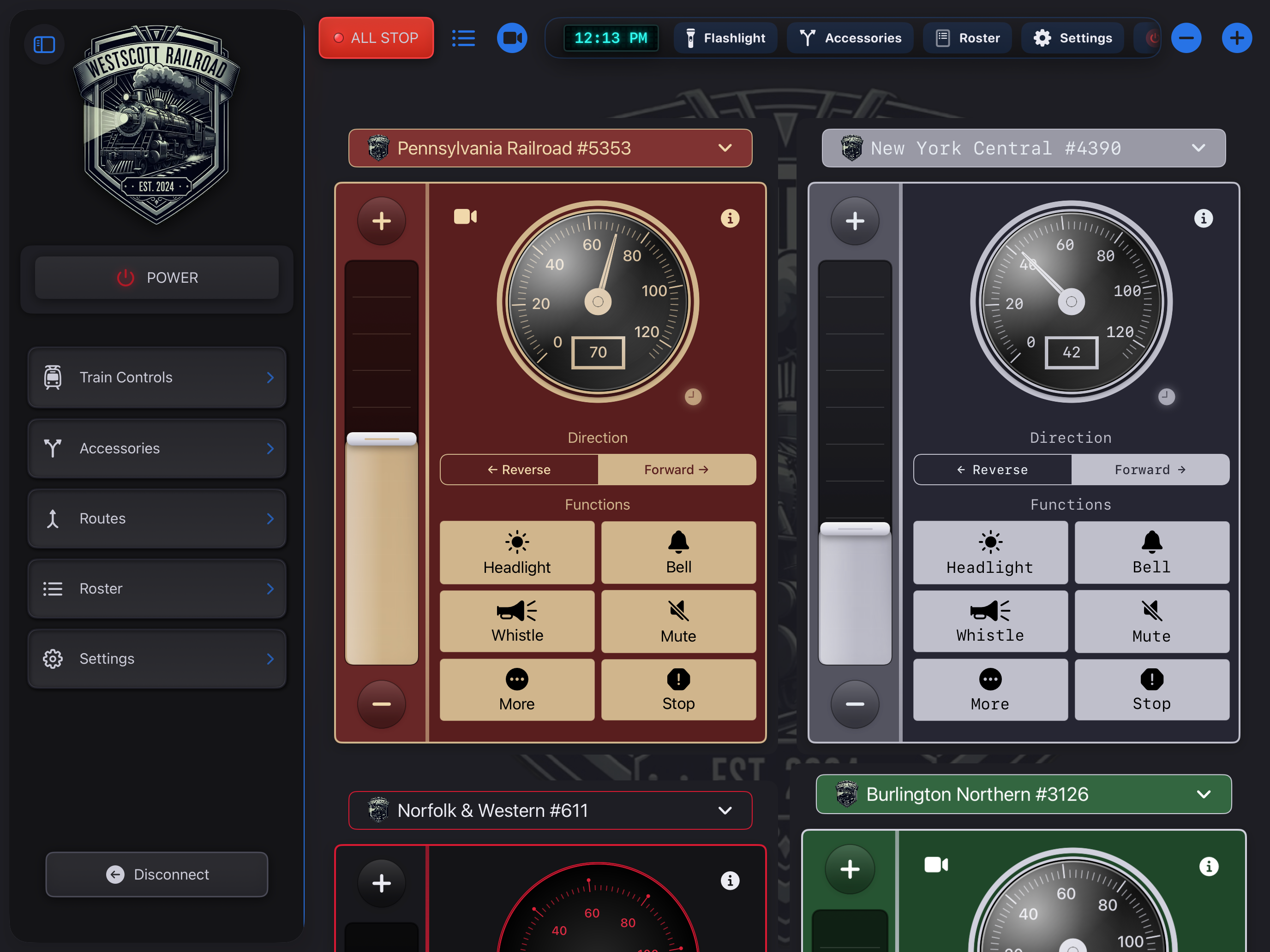
Task: Click the partially hidden power button in the top toolbar
Action: [x=1148, y=38]
